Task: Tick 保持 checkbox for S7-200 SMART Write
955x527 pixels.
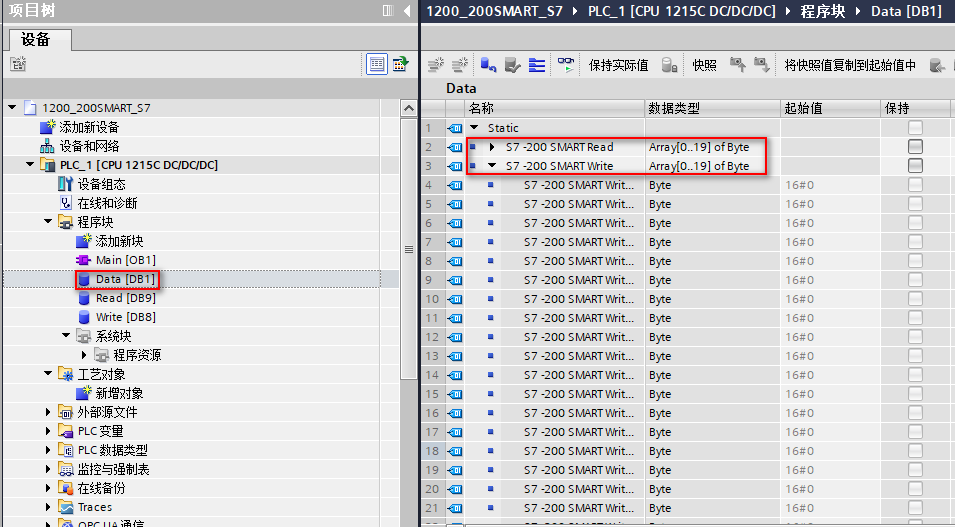Action: tap(915, 166)
